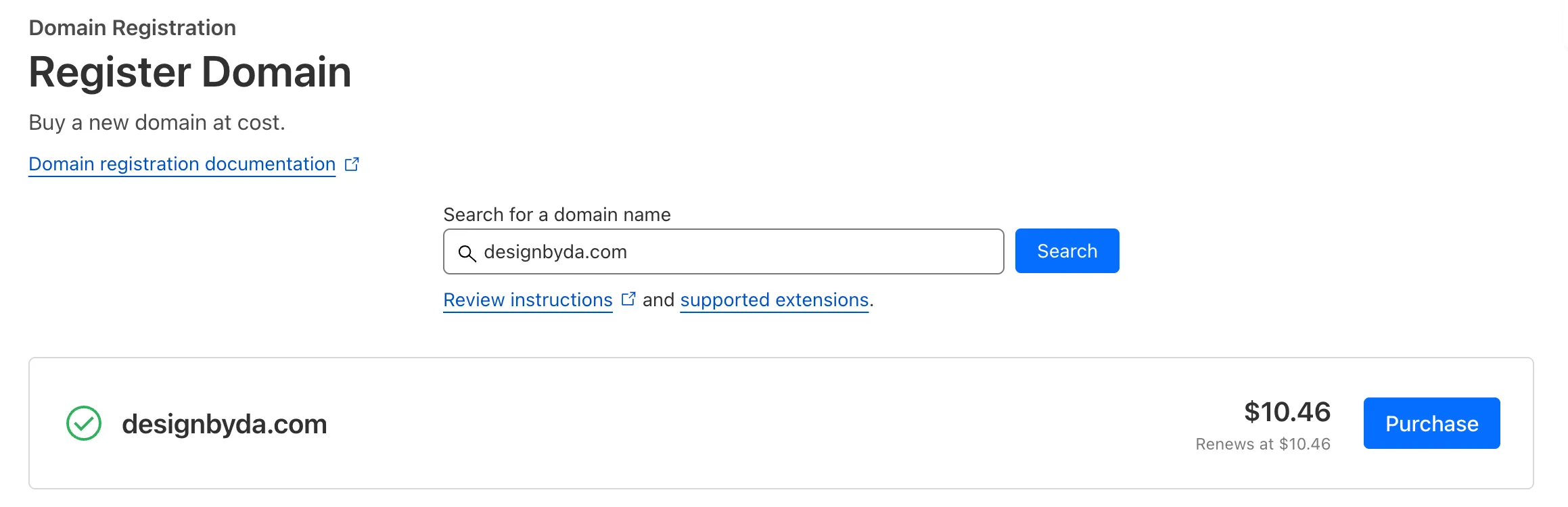Click the Domain Registration breadcrumb text

[133, 28]
